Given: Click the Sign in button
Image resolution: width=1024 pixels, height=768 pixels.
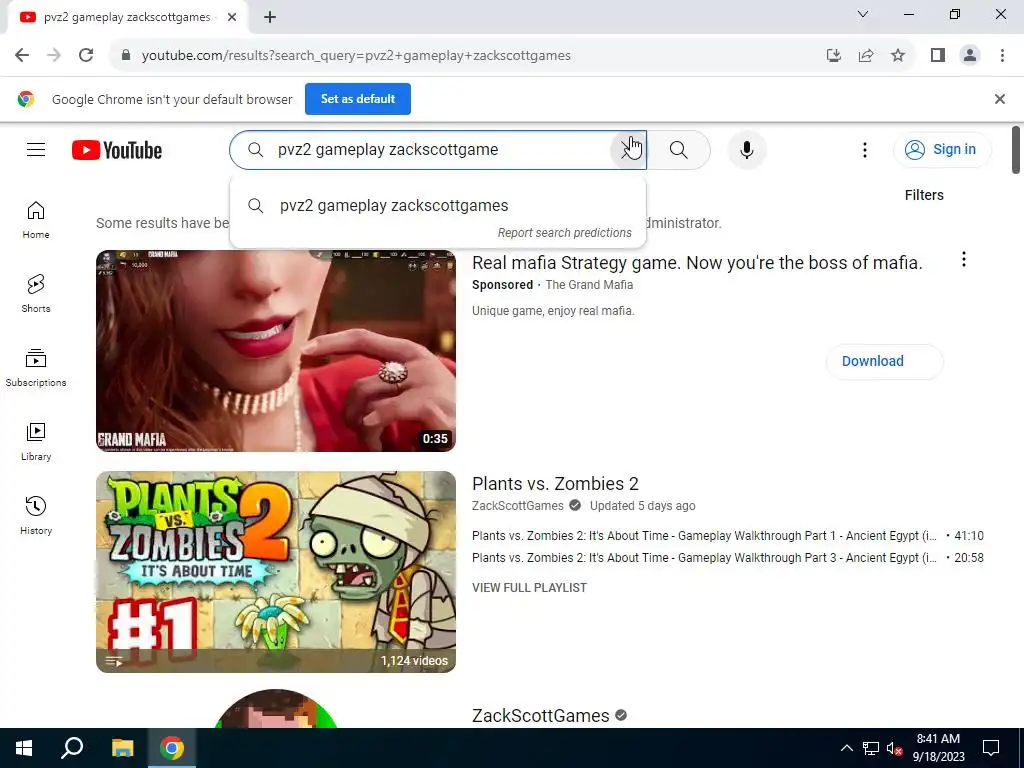Looking at the screenshot, I should (942, 150).
